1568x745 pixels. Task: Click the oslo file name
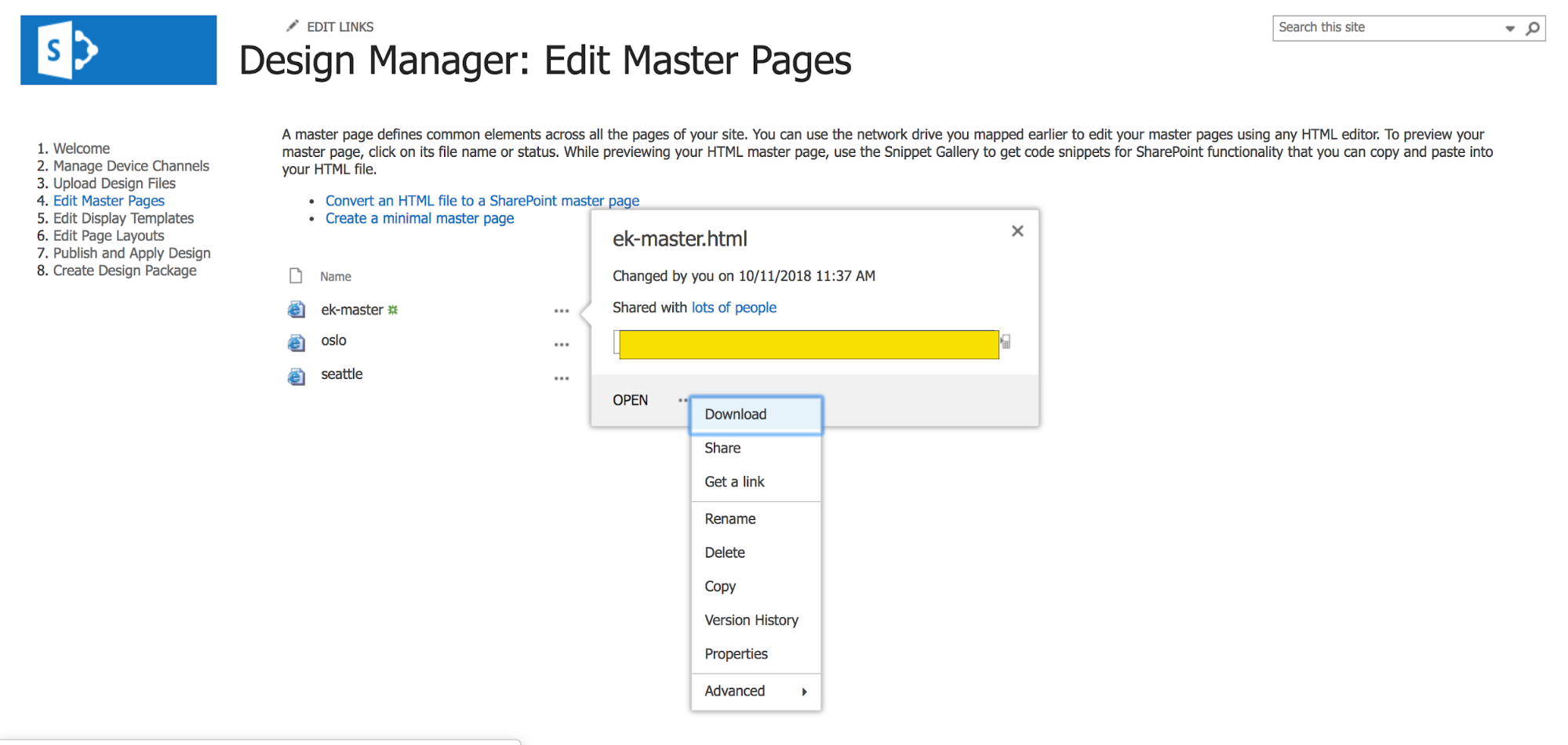point(333,340)
